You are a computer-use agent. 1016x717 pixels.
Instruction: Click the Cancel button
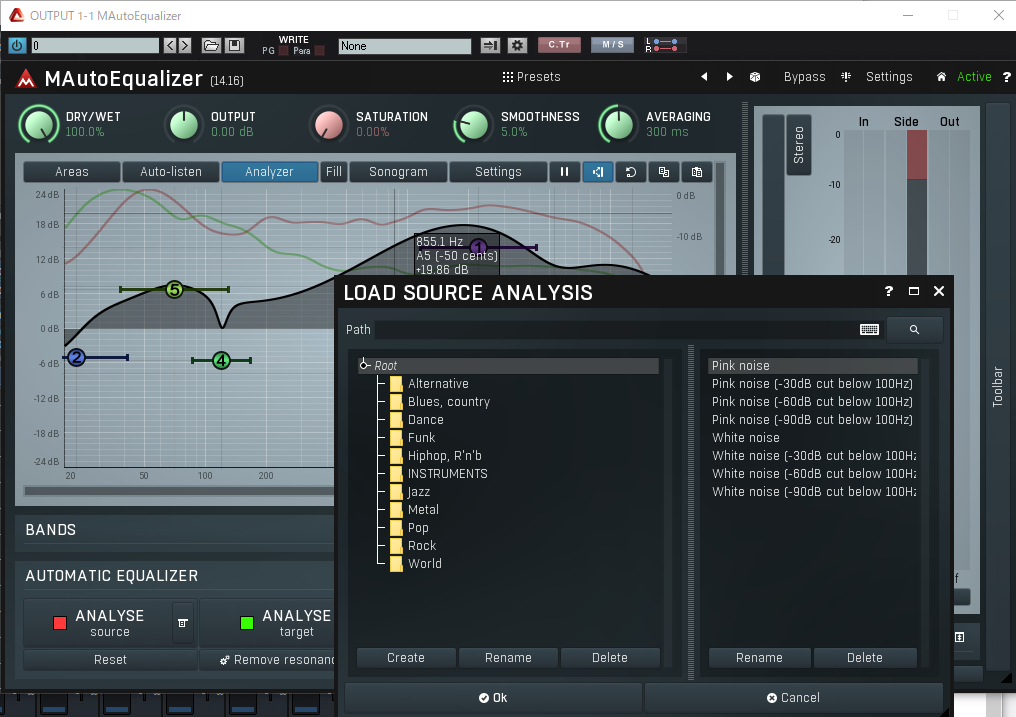[x=793, y=698]
